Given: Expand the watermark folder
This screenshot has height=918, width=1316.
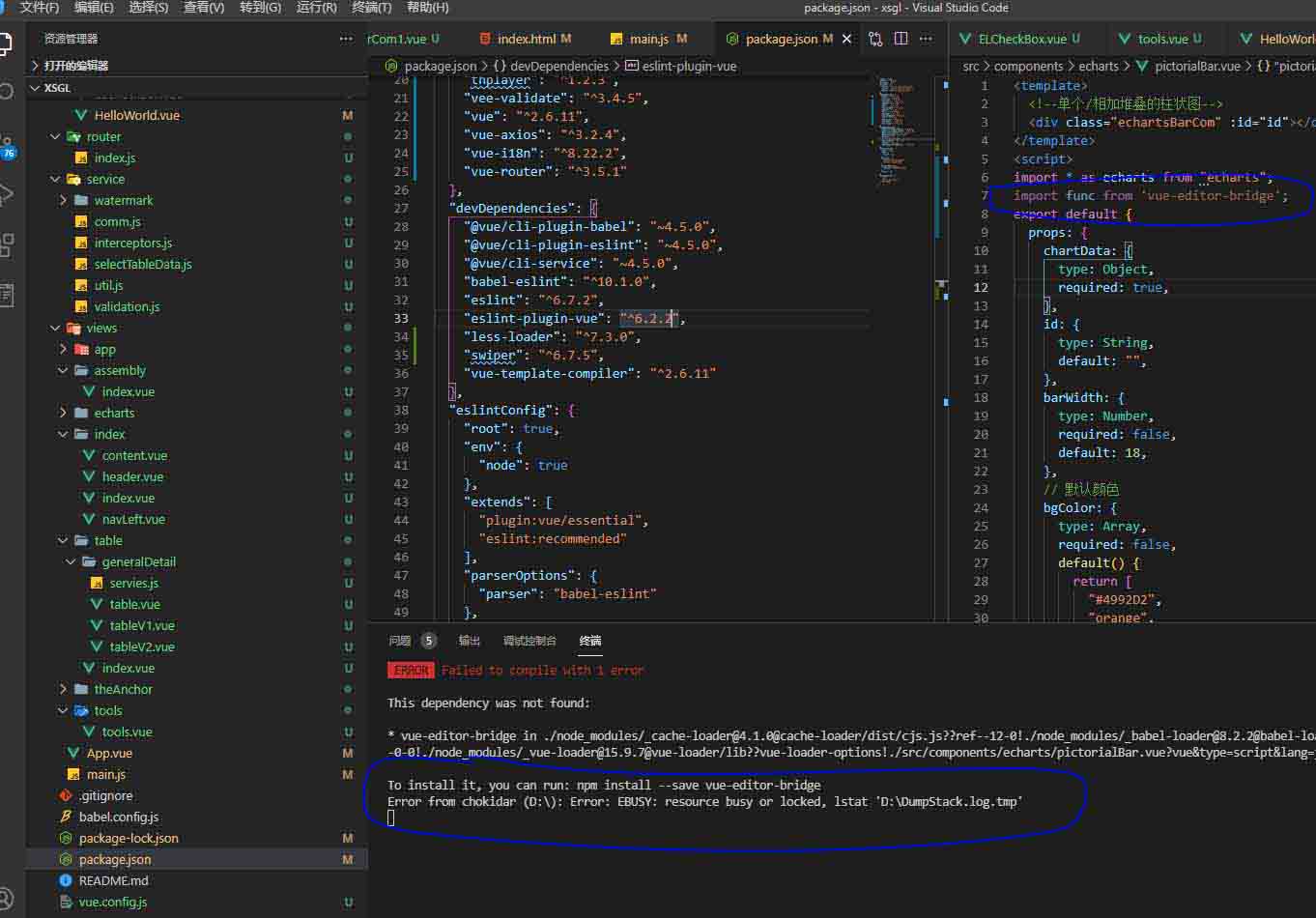Looking at the screenshot, I should pyautogui.click(x=123, y=200).
